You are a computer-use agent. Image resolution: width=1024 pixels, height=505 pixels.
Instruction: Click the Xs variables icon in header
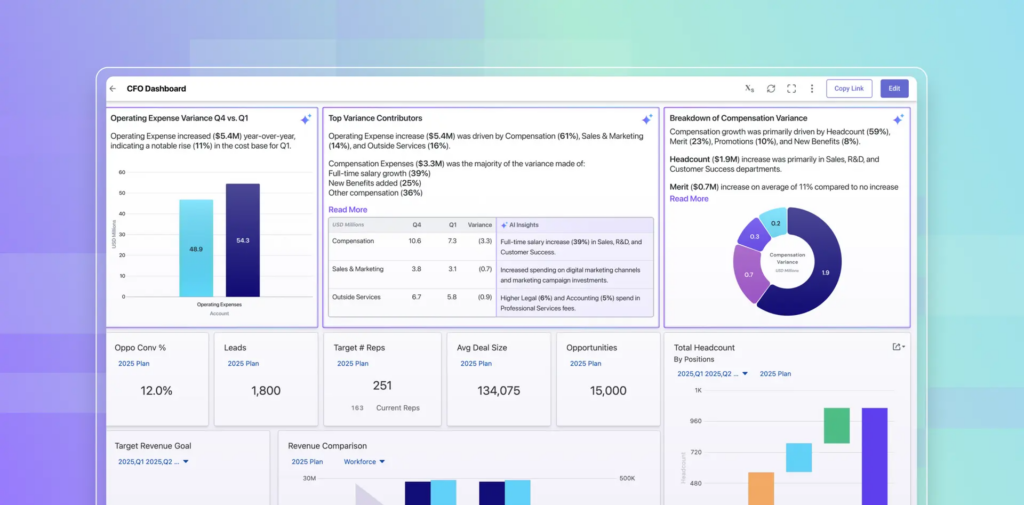coord(750,89)
